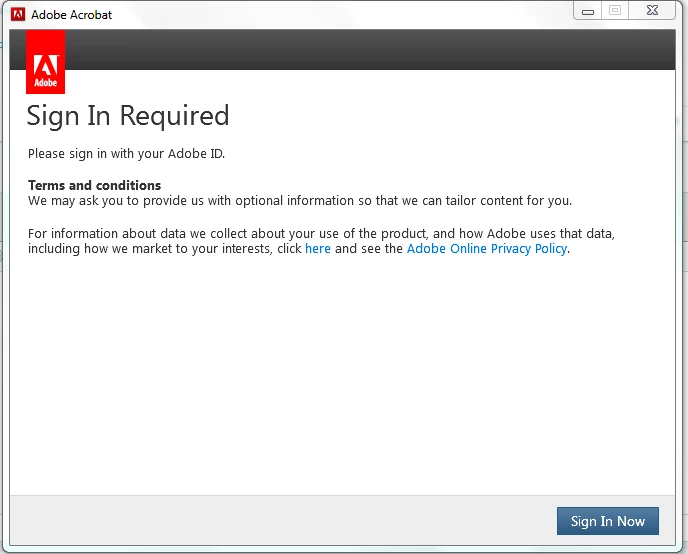Click sentence starting 'We may ask you to provide'
Viewport: 688px width, 554px height.
tap(300, 201)
